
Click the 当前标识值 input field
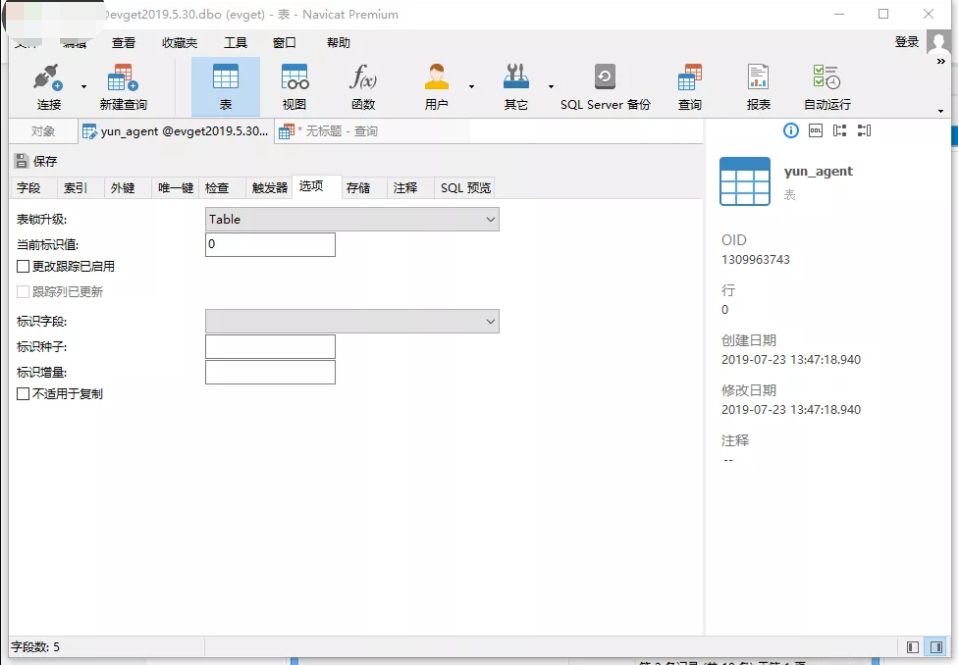coord(270,244)
